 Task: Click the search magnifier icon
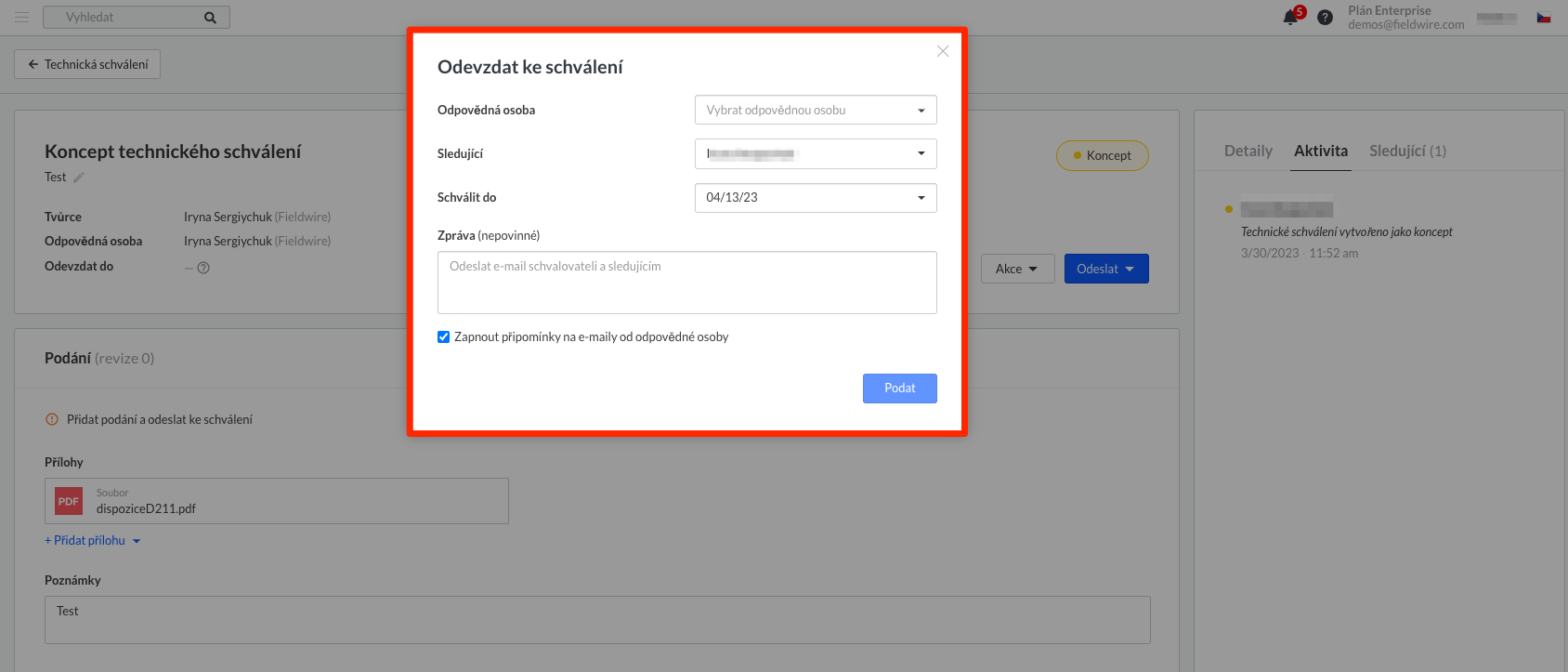coord(211,18)
